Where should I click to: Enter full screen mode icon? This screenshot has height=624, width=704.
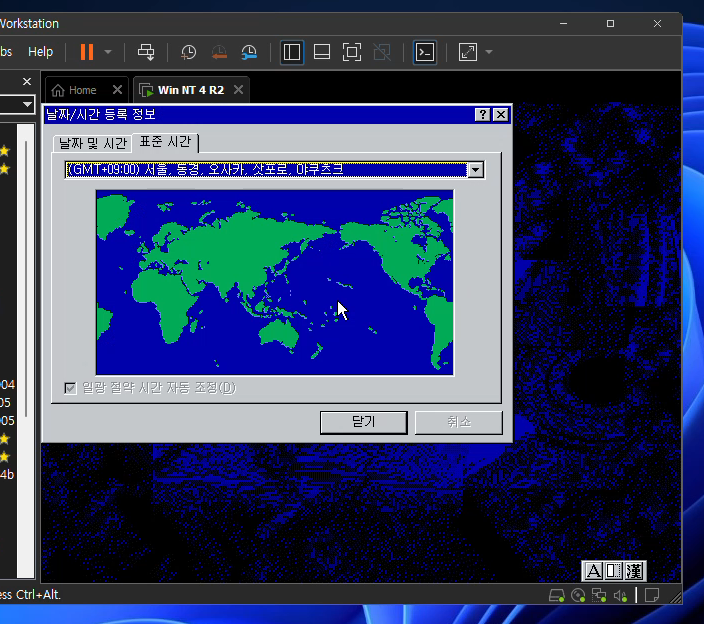352,52
